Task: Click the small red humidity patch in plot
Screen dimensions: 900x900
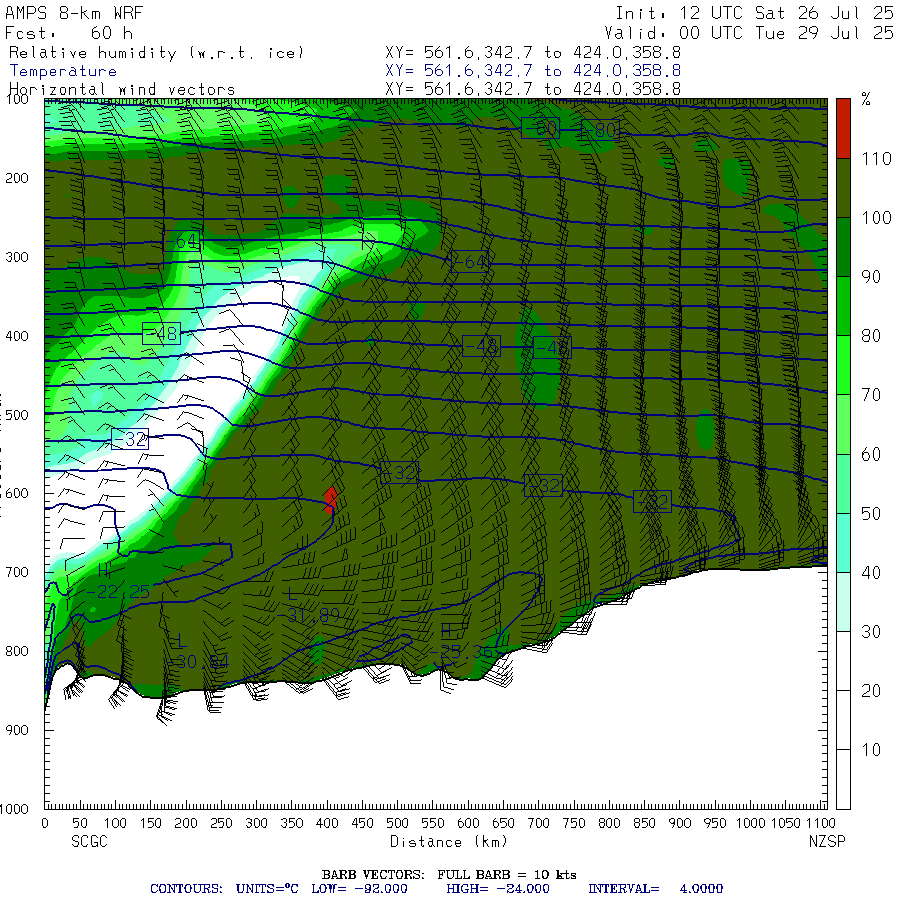Action: point(330,500)
